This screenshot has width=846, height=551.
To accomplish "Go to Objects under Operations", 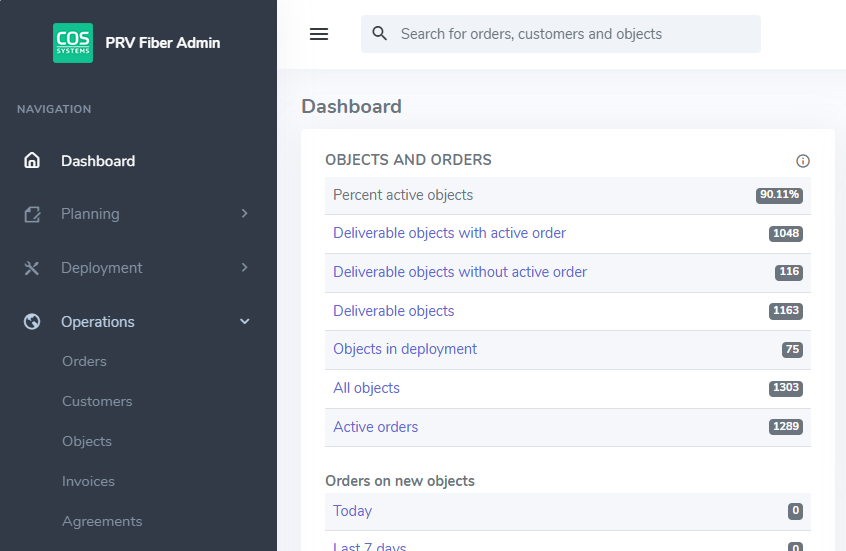I will (87, 441).
